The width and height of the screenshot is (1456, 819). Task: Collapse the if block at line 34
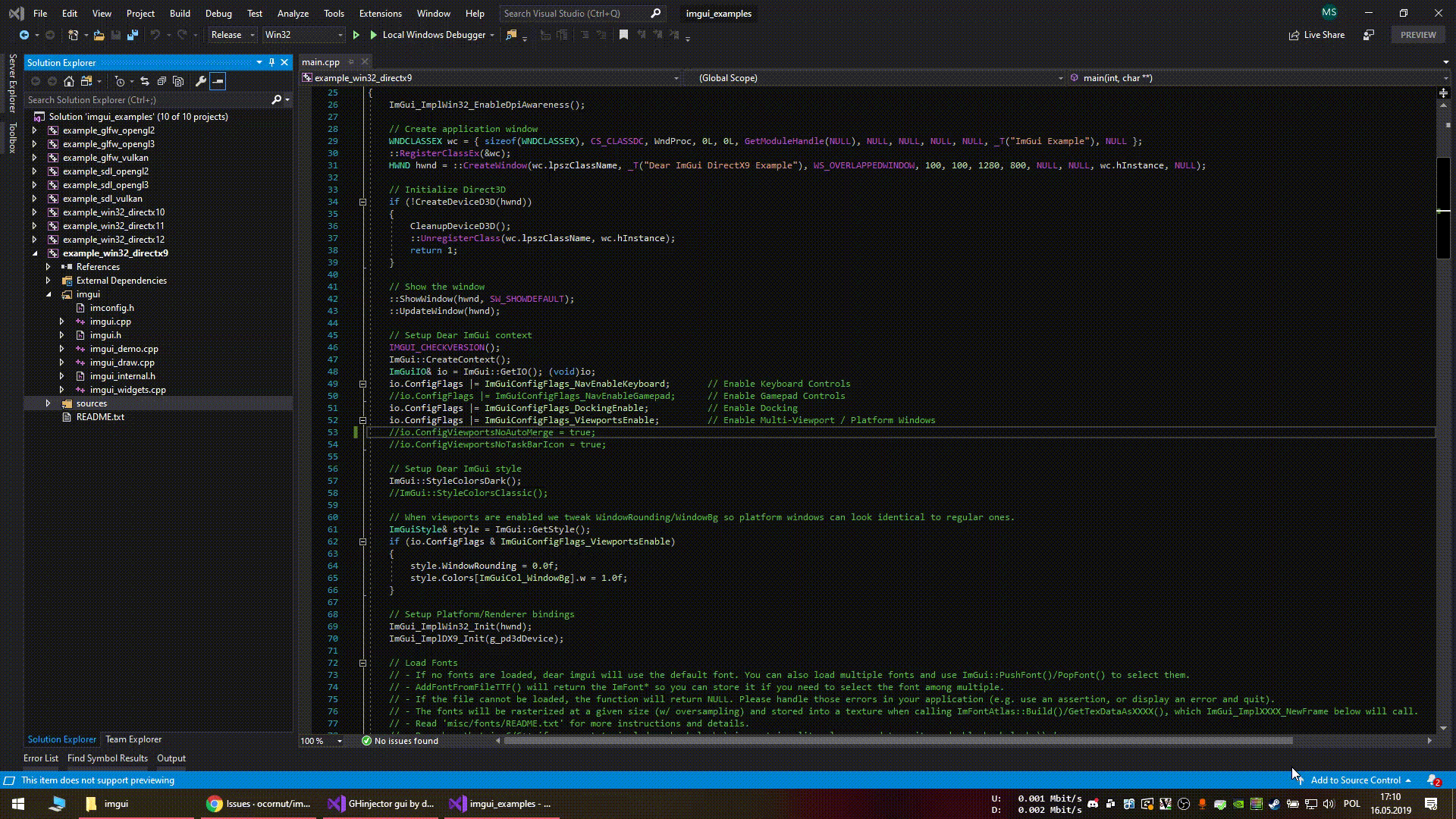pyautogui.click(x=363, y=202)
